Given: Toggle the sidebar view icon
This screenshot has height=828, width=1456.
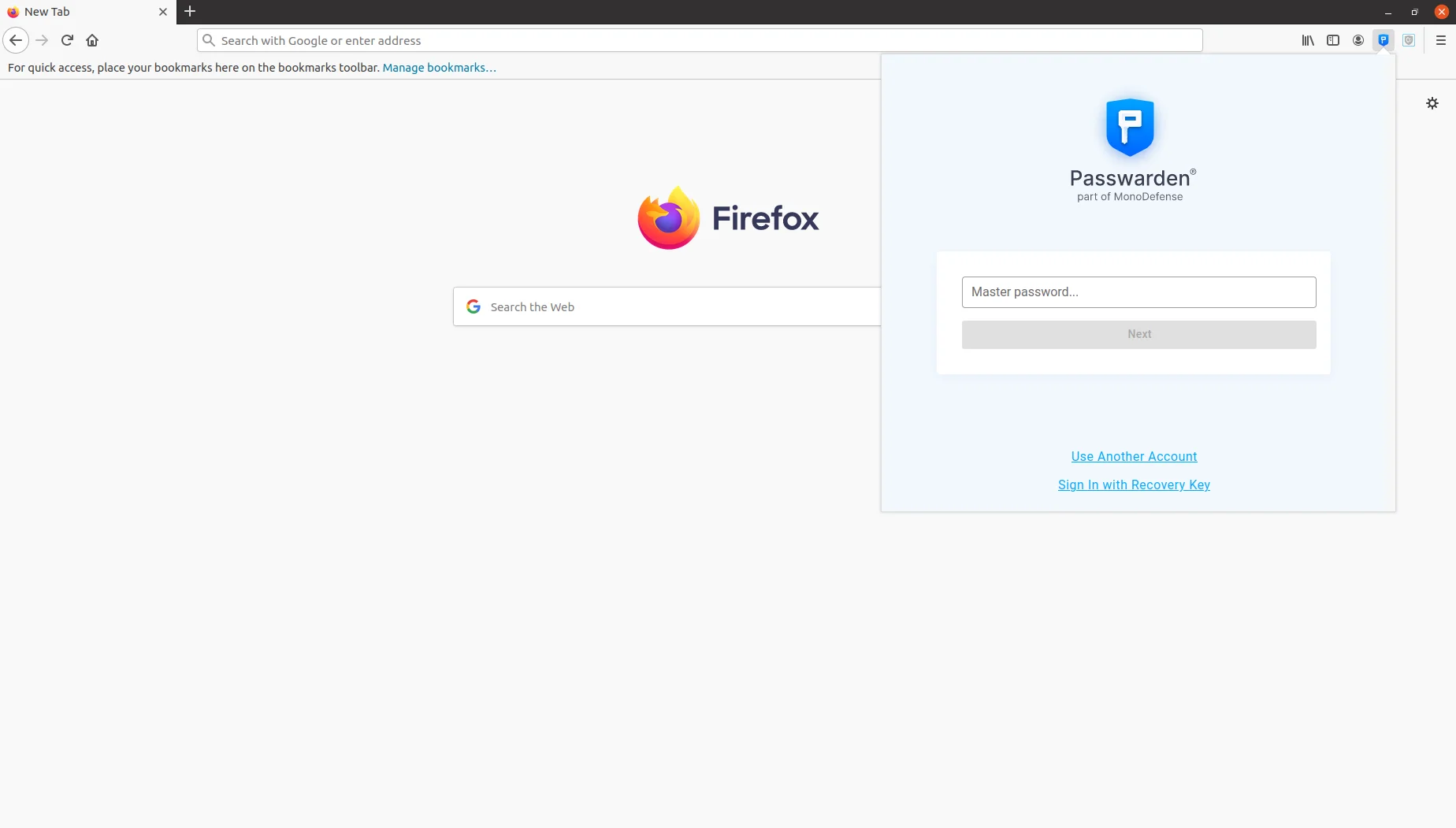Looking at the screenshot, I should point(1332,40).
